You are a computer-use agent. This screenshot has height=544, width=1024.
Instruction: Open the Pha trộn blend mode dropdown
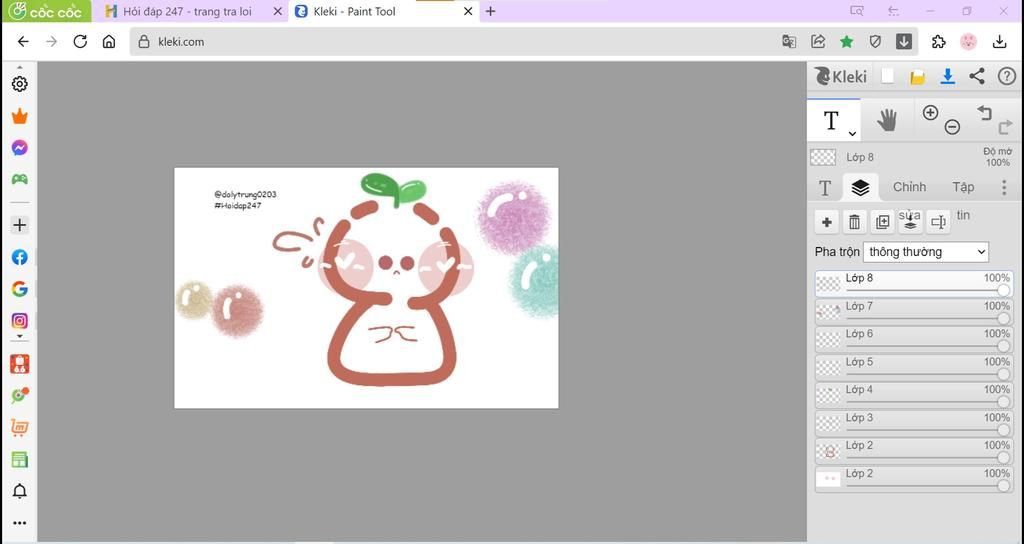925,251
